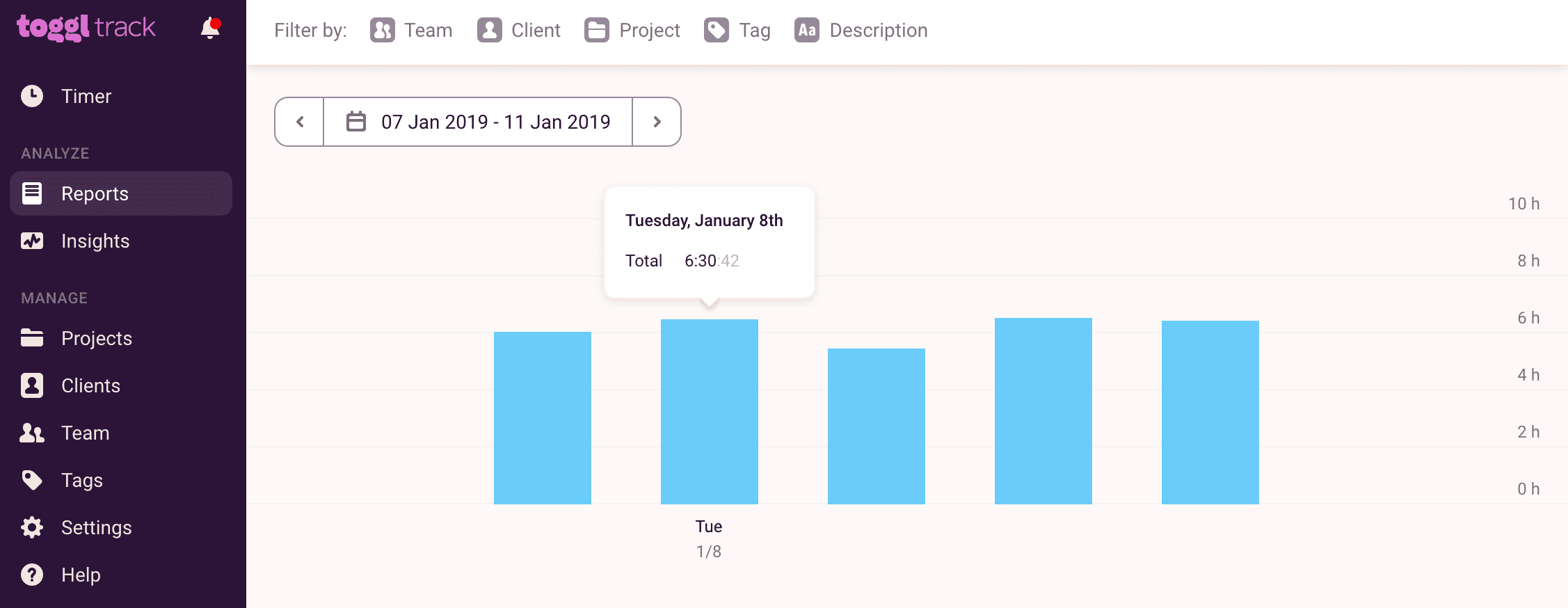Go to previous date range
1568x608 pixels.
[300, 122]
